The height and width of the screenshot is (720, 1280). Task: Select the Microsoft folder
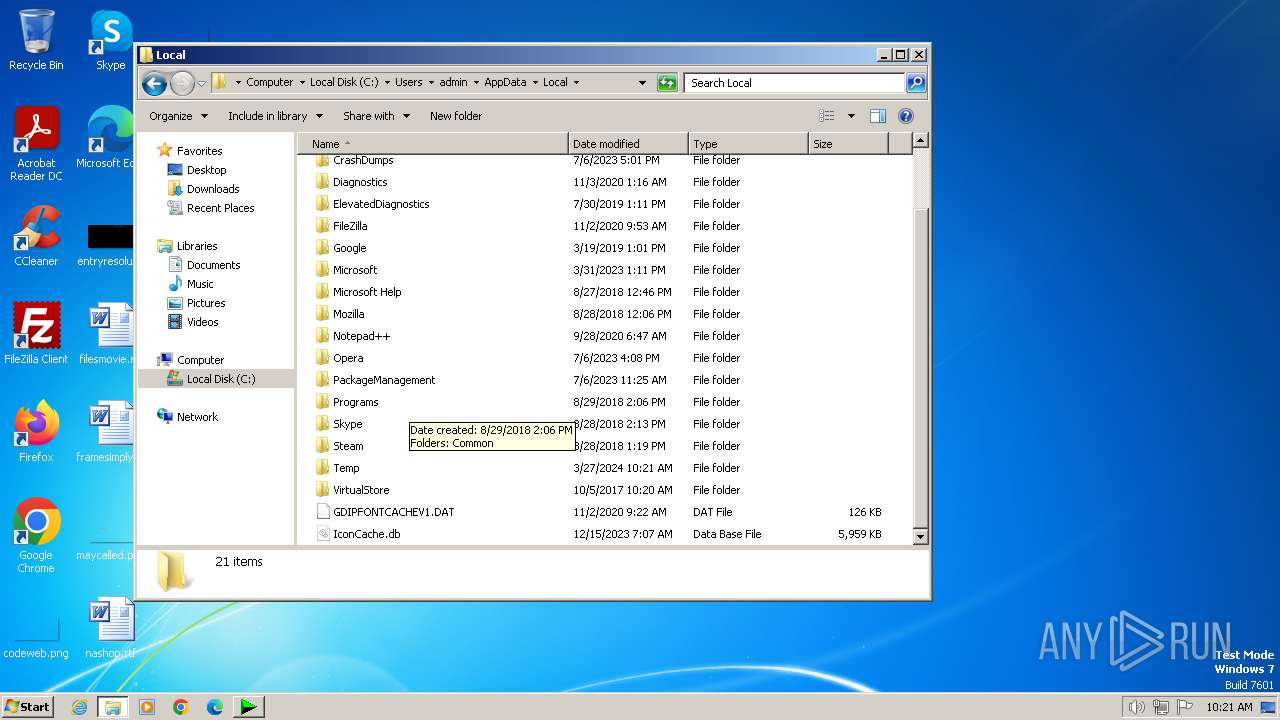click(x=355, y=270)
